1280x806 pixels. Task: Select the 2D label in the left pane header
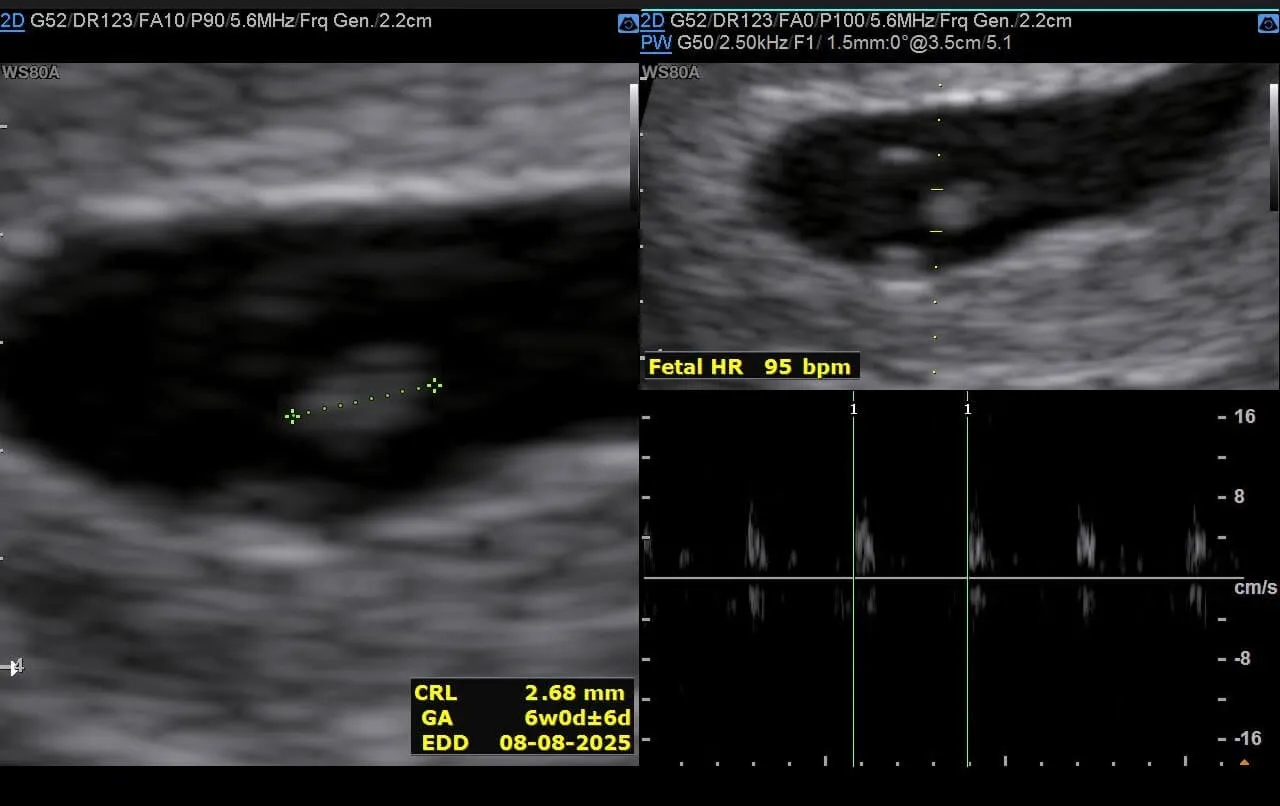pyautogui.click(x=13, y=21)
